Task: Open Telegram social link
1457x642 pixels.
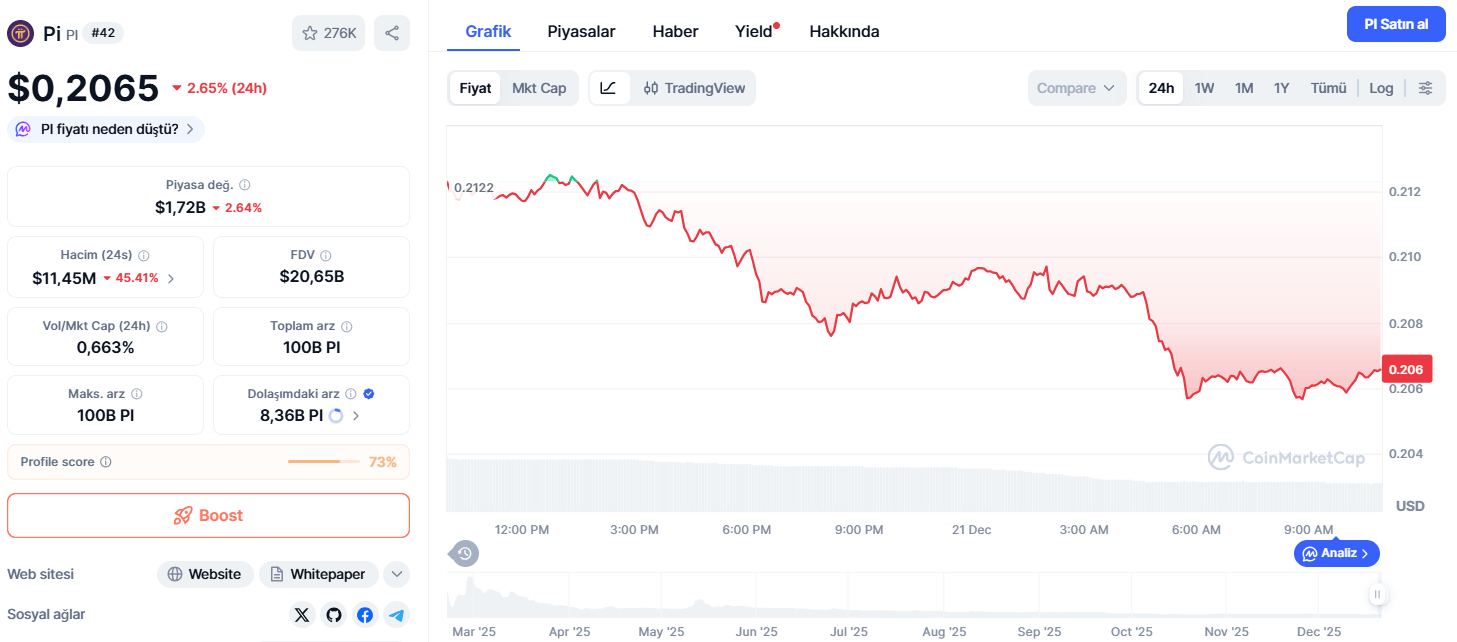Action: [x=396, y=615]
